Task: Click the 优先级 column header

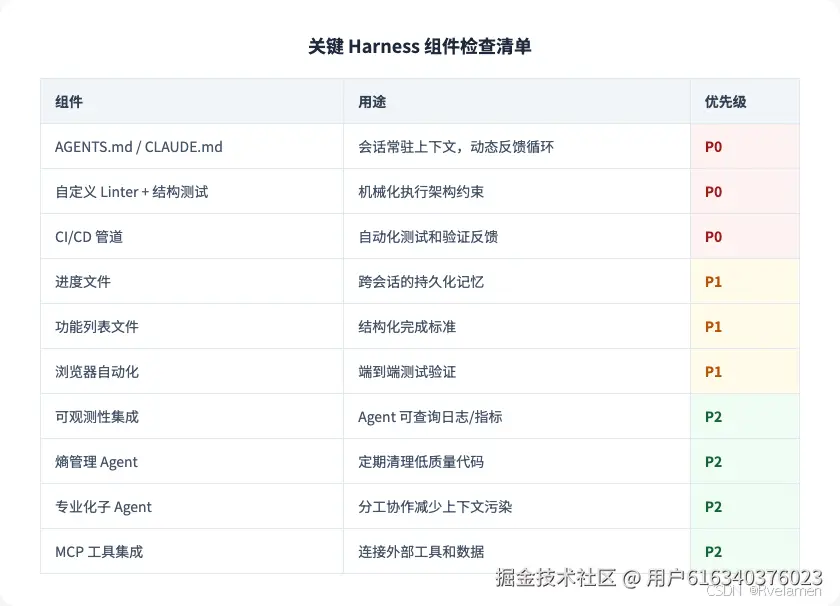Action: pos(725,102)
